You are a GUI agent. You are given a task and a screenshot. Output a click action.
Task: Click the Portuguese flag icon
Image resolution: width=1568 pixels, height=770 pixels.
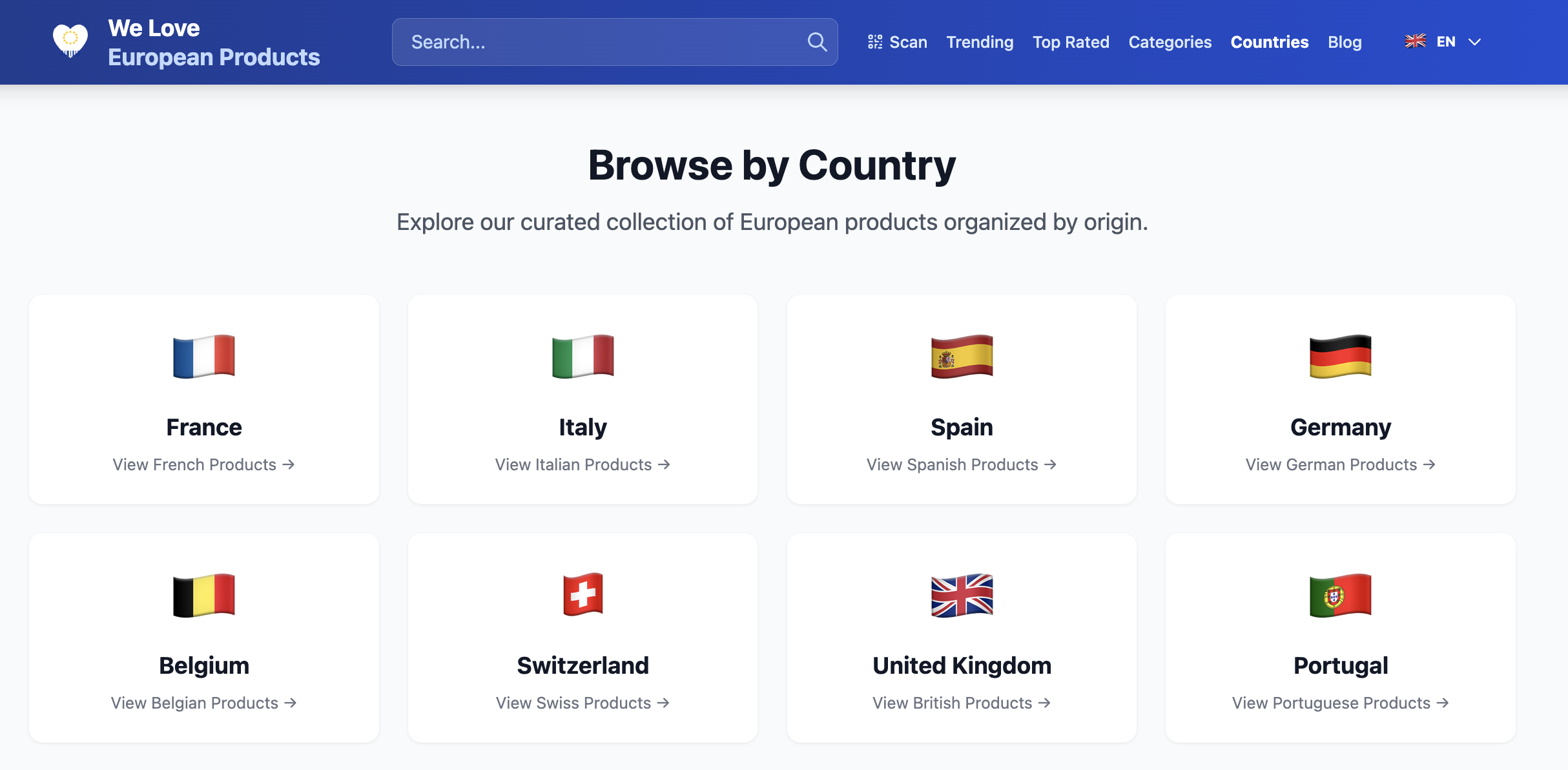[1340, 595]
